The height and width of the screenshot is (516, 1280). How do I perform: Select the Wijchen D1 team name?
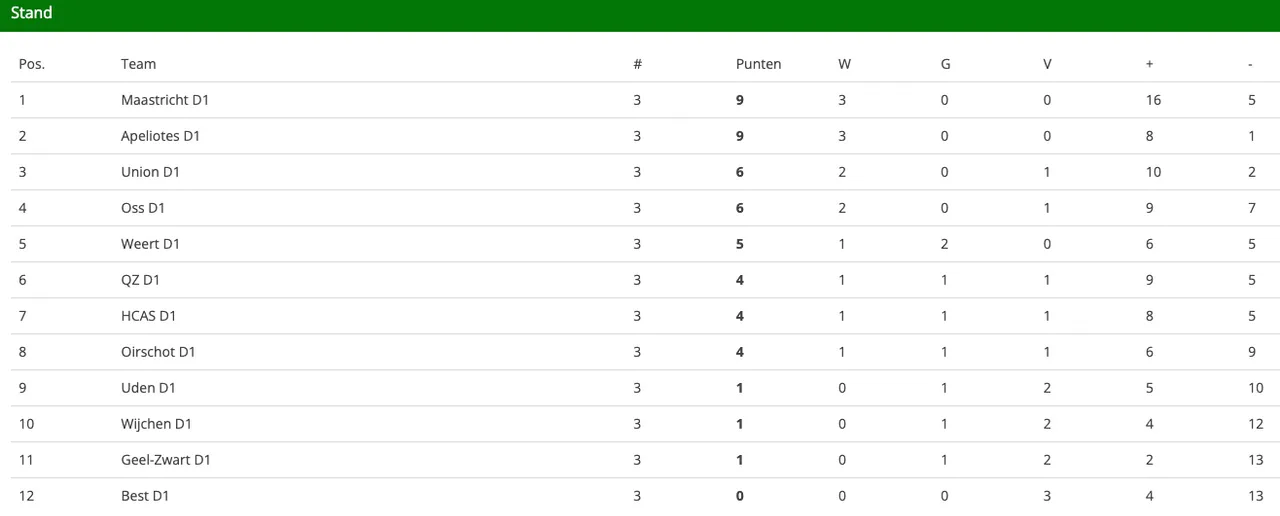(x=156, y=424)
